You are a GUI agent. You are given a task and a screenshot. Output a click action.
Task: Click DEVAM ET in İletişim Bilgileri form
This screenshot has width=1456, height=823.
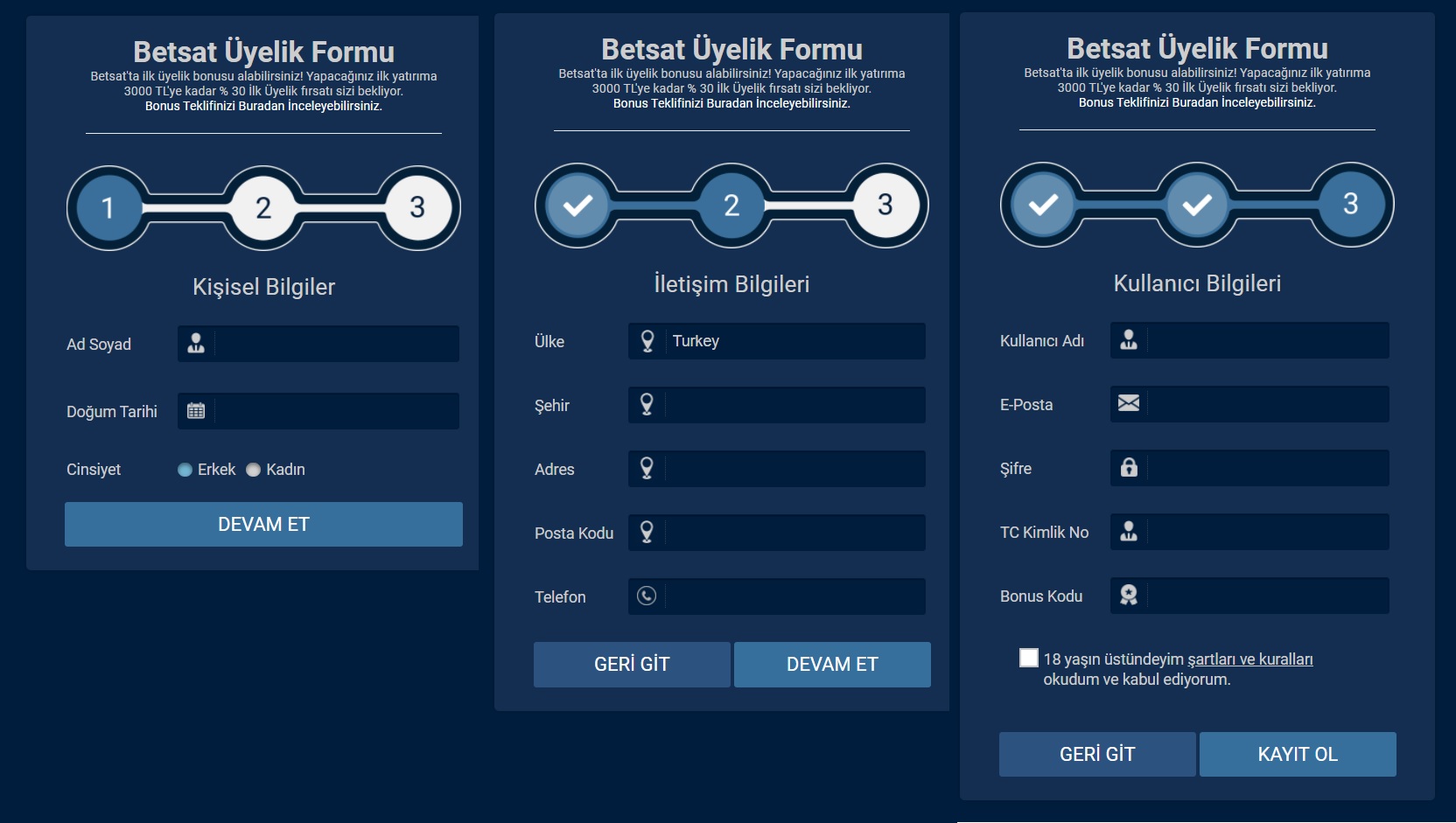tap(832, 665)
